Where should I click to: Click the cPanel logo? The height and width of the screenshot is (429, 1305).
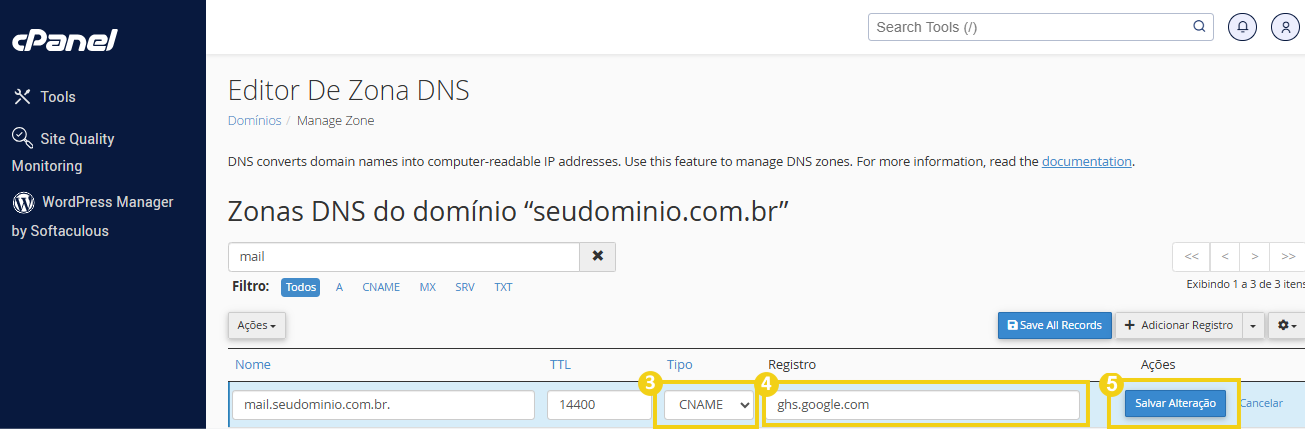(x=64, y=41)
